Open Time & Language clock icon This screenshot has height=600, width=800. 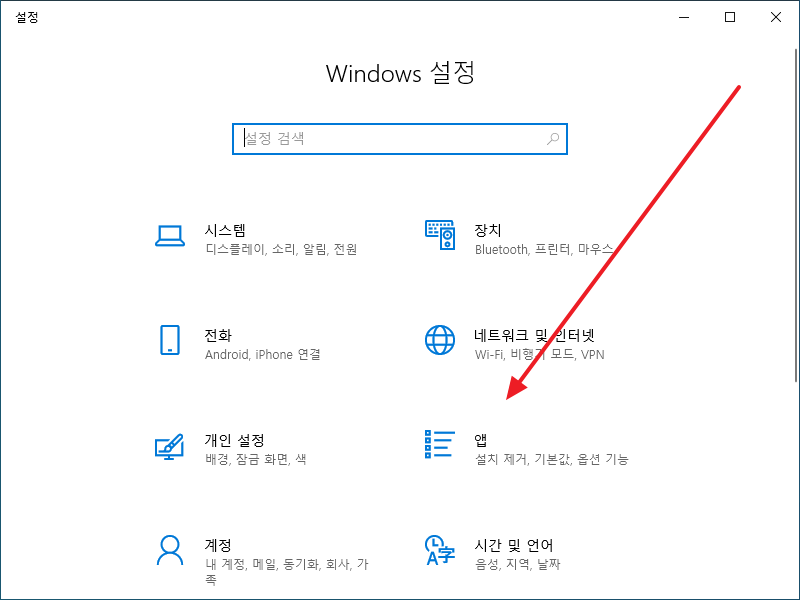(x=440, y=550)
